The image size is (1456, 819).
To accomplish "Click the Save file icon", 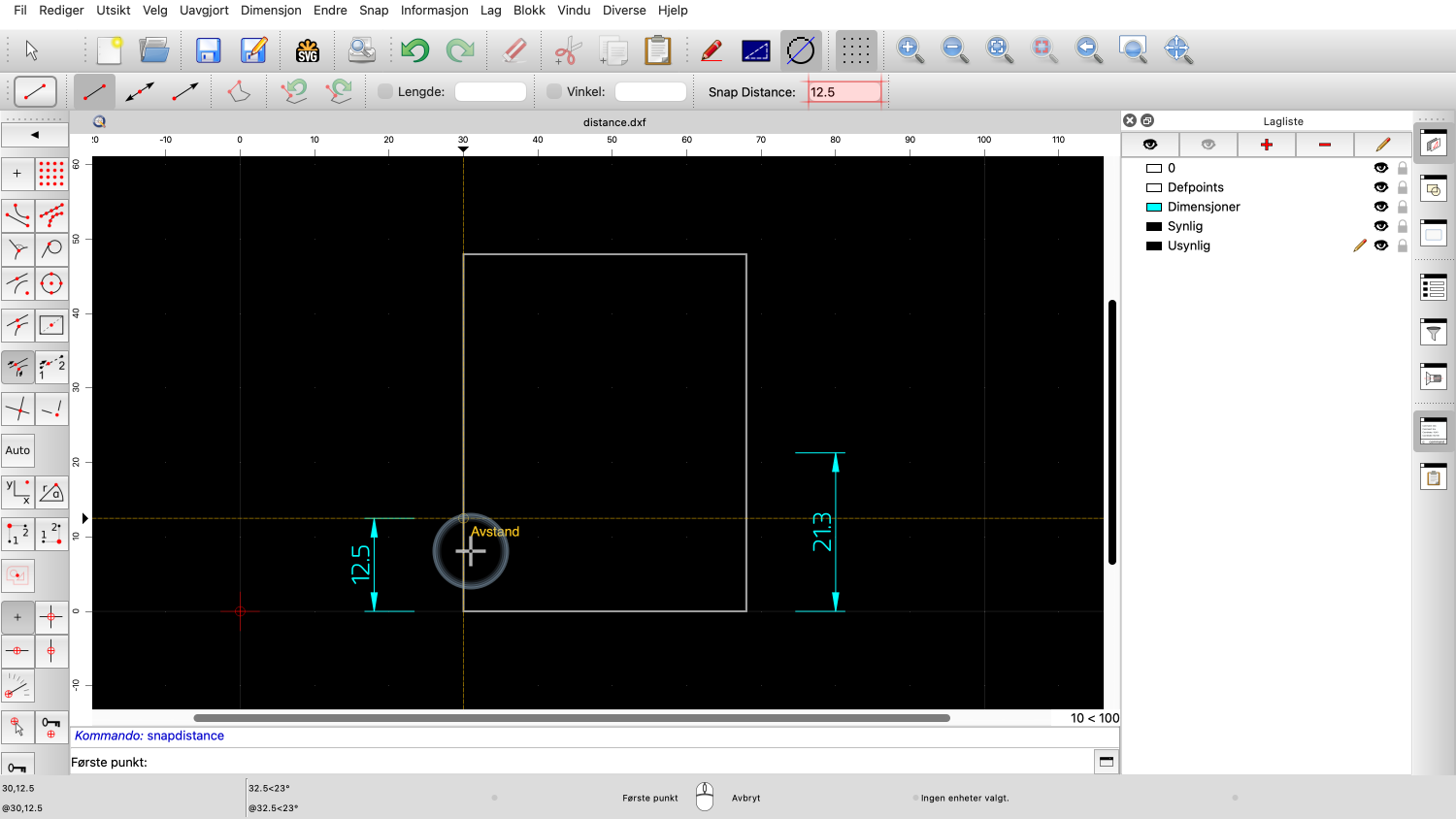I will tap(208, 50).
